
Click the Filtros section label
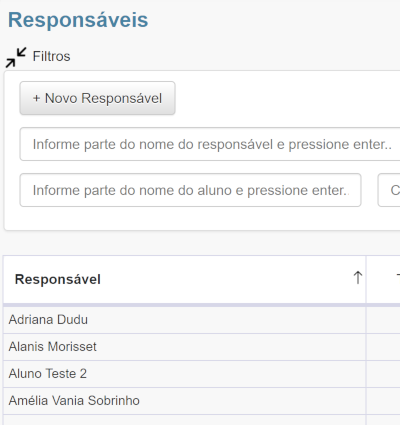51,56
